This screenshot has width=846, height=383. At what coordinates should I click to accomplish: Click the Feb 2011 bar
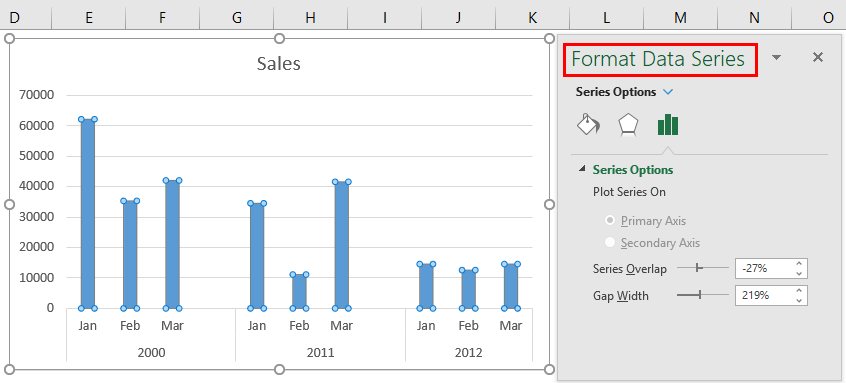coord(299,291)
